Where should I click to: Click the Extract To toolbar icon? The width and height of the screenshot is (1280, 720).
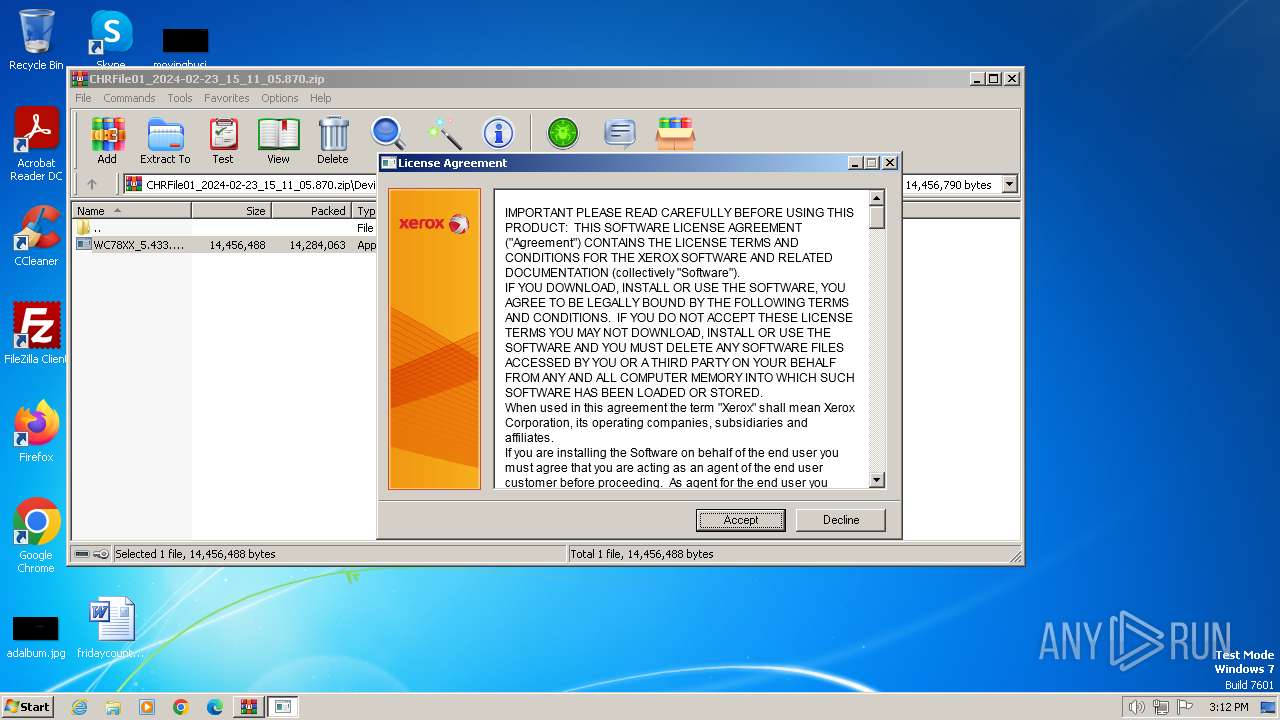click(165, 140)
